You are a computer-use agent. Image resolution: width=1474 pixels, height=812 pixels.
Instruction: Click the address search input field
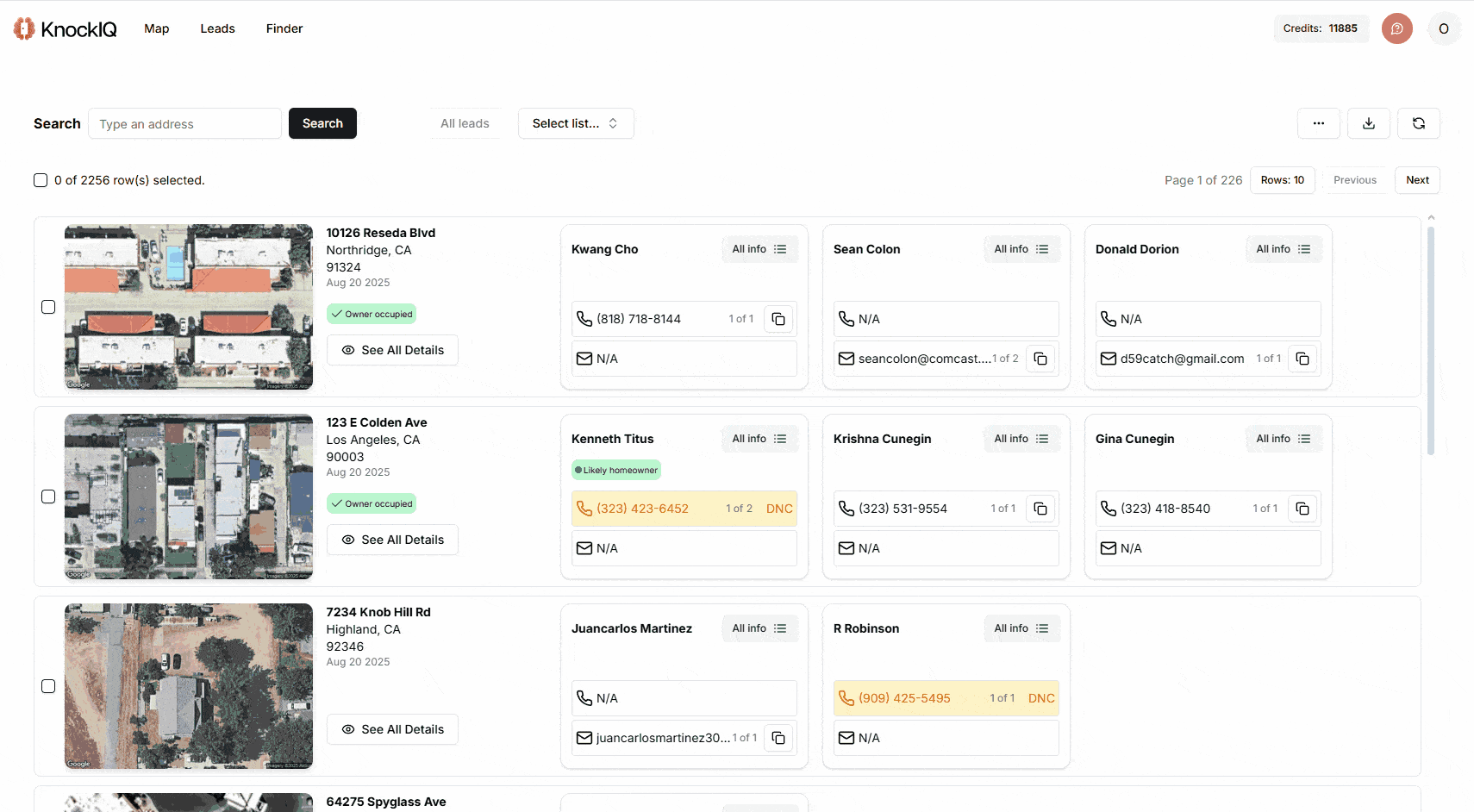184,123
